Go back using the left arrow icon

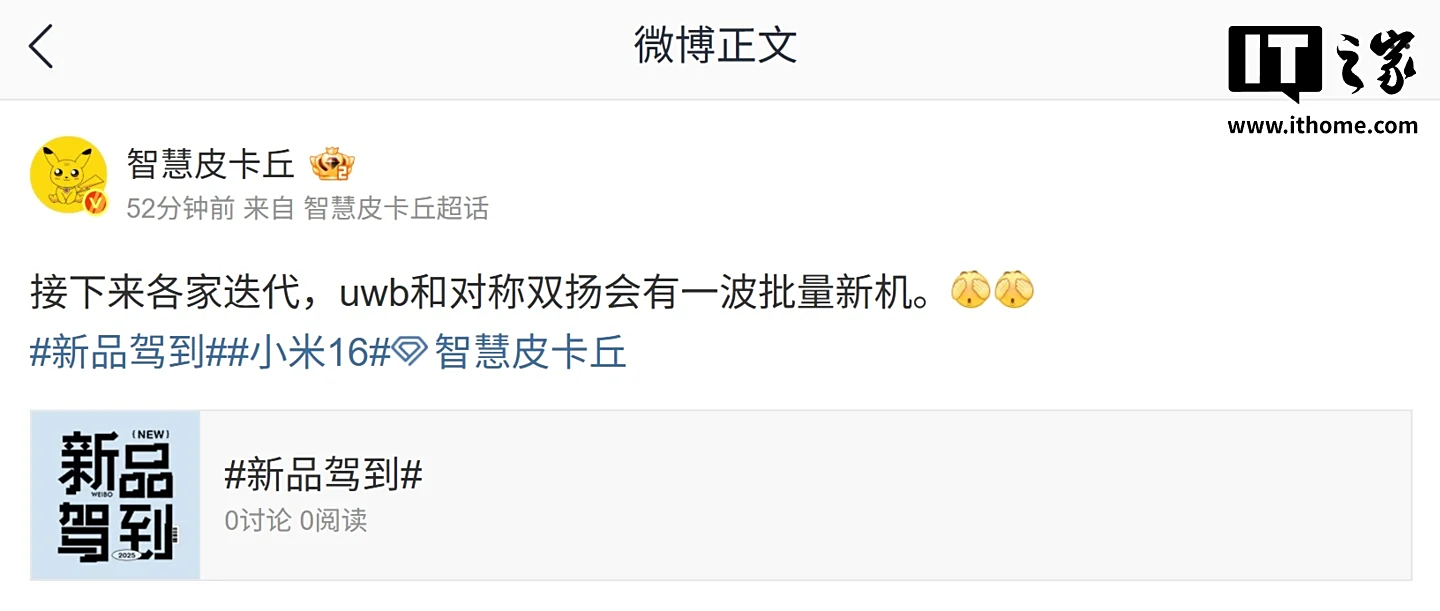click(x=40, y=47)
